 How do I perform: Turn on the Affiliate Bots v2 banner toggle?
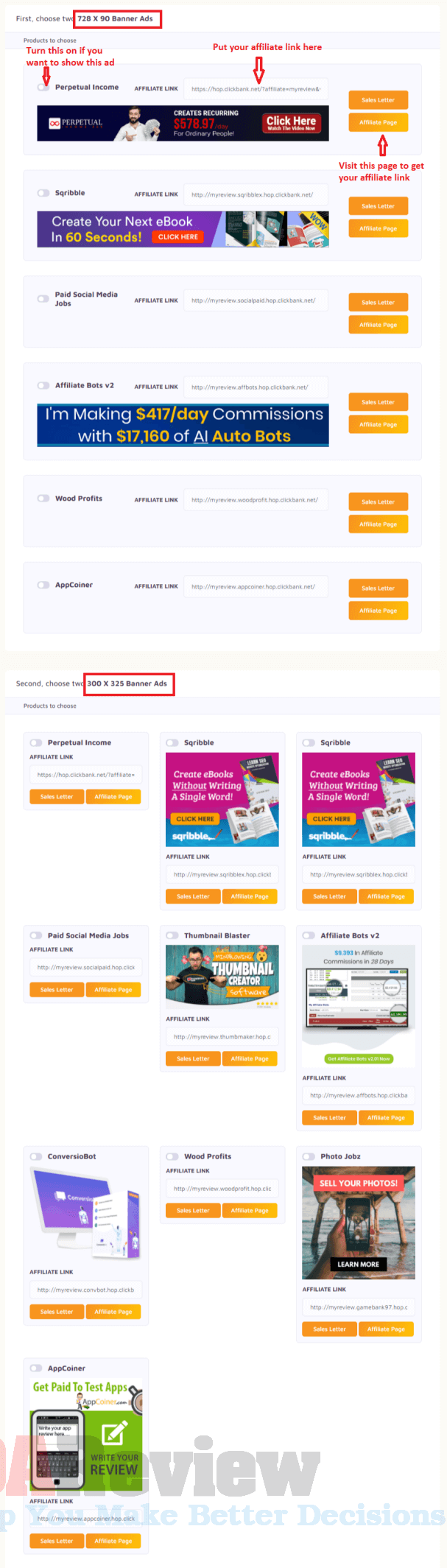pyautogui.click(x=43, y=385)
